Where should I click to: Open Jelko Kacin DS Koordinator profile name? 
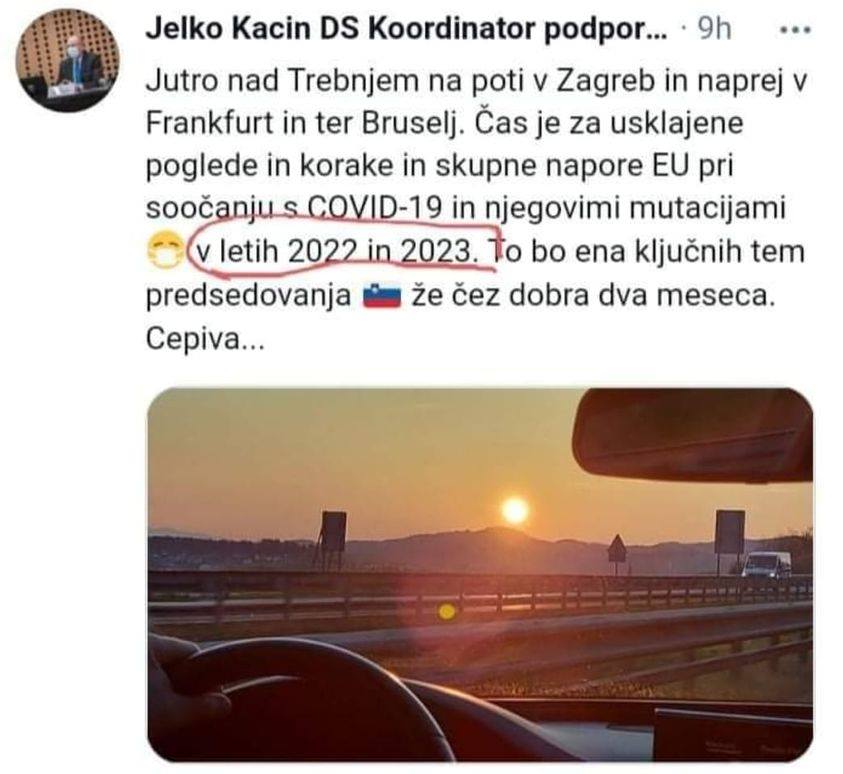point(406,29)
